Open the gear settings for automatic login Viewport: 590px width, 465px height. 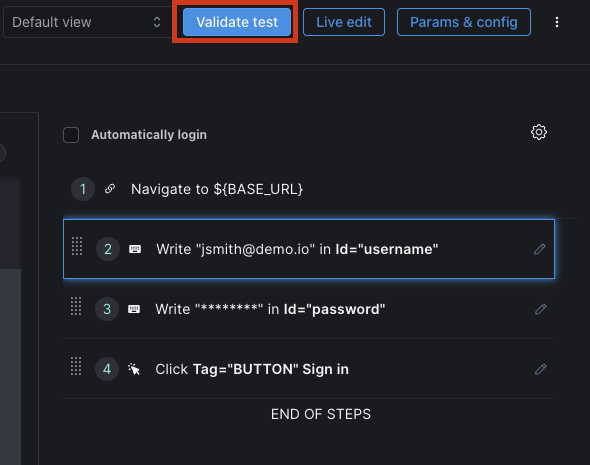point(539,132)
